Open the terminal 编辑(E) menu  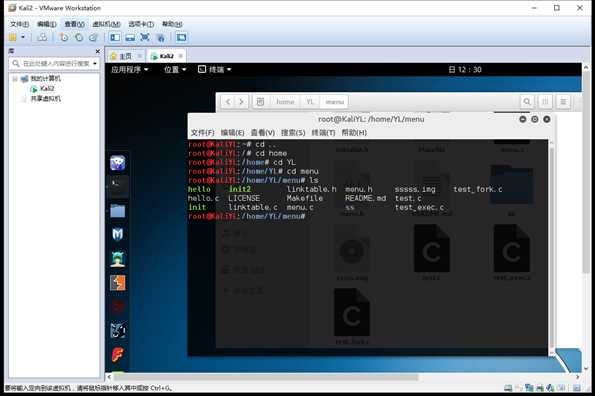pyautogui.click(x=232, y=132)
